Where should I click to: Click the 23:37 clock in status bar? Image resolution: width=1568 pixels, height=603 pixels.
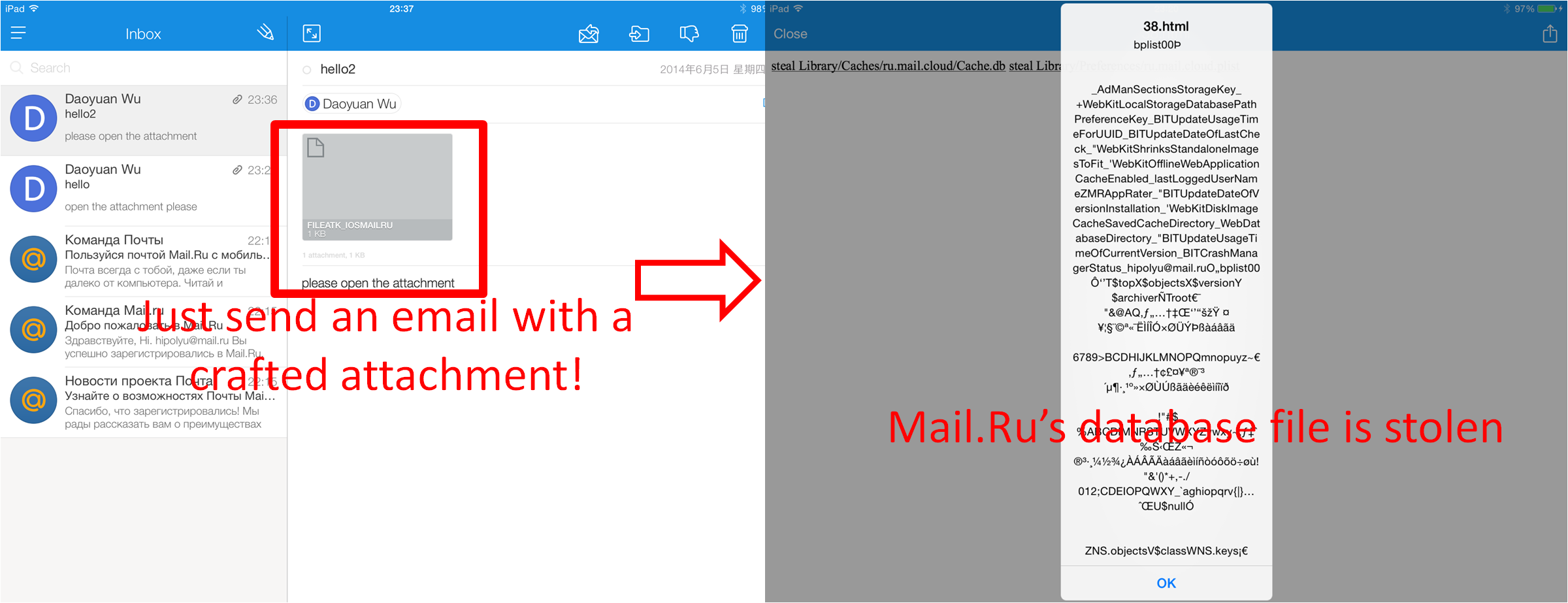pyautogui.click(x=401, y=8)
